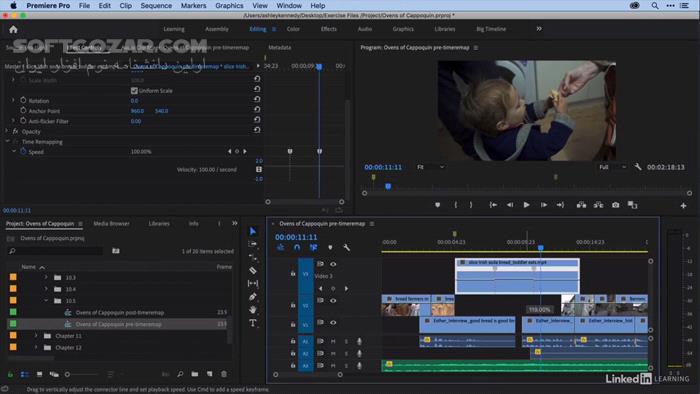Open the Program Monitor button editor plus
Viewport: 700px width, 394px height.
click(683, 205)
